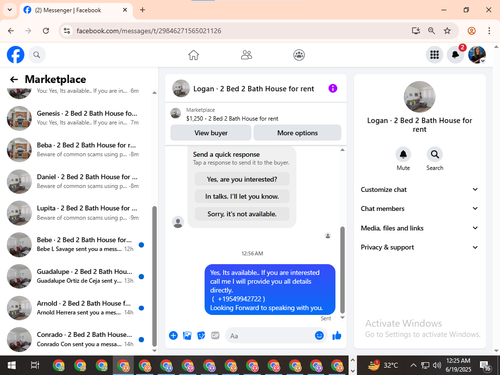
Task: Click chat messages scrollbar thumb
Action: pos(342,269)
